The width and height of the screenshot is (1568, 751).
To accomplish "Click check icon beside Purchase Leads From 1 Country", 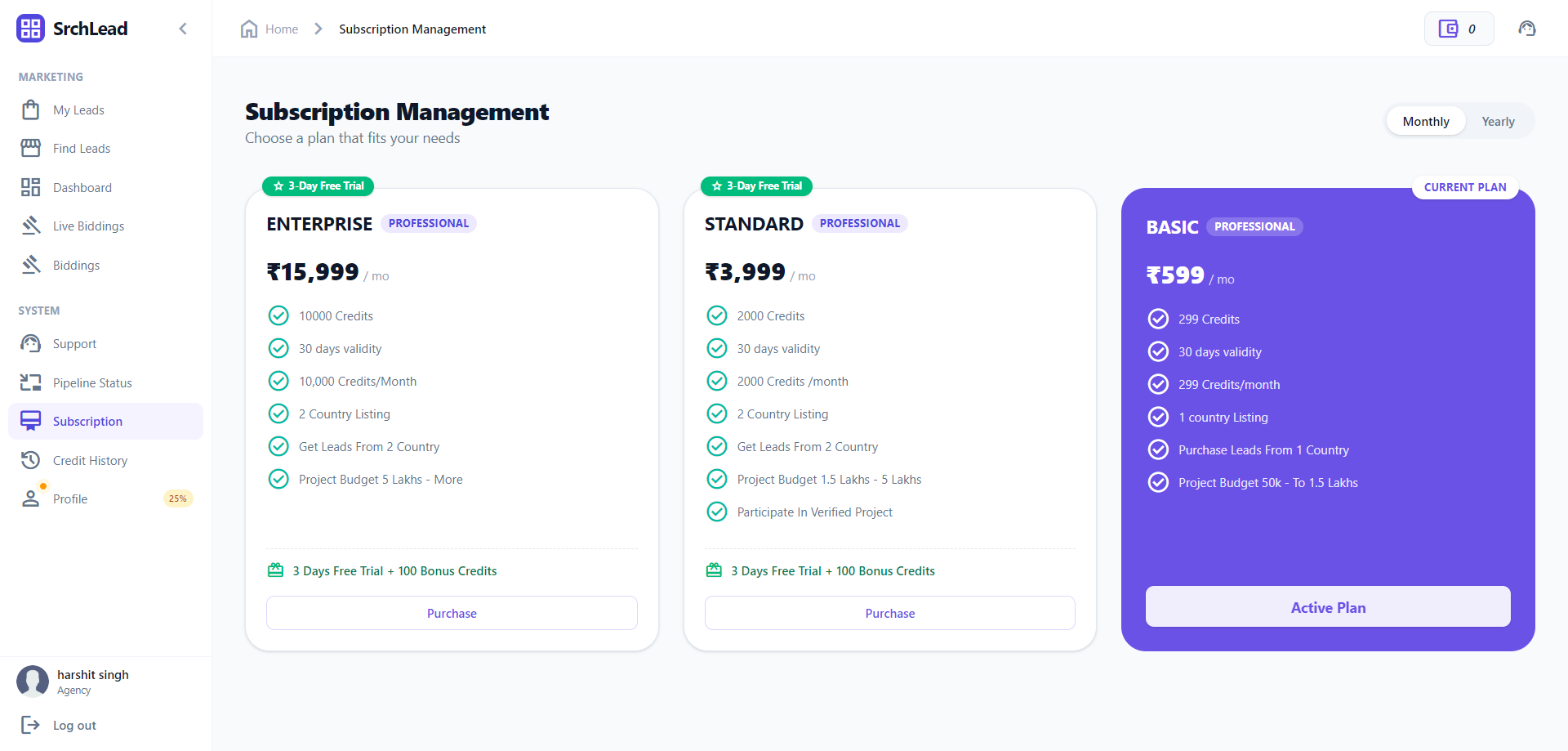I will (x=1158, y=449).
